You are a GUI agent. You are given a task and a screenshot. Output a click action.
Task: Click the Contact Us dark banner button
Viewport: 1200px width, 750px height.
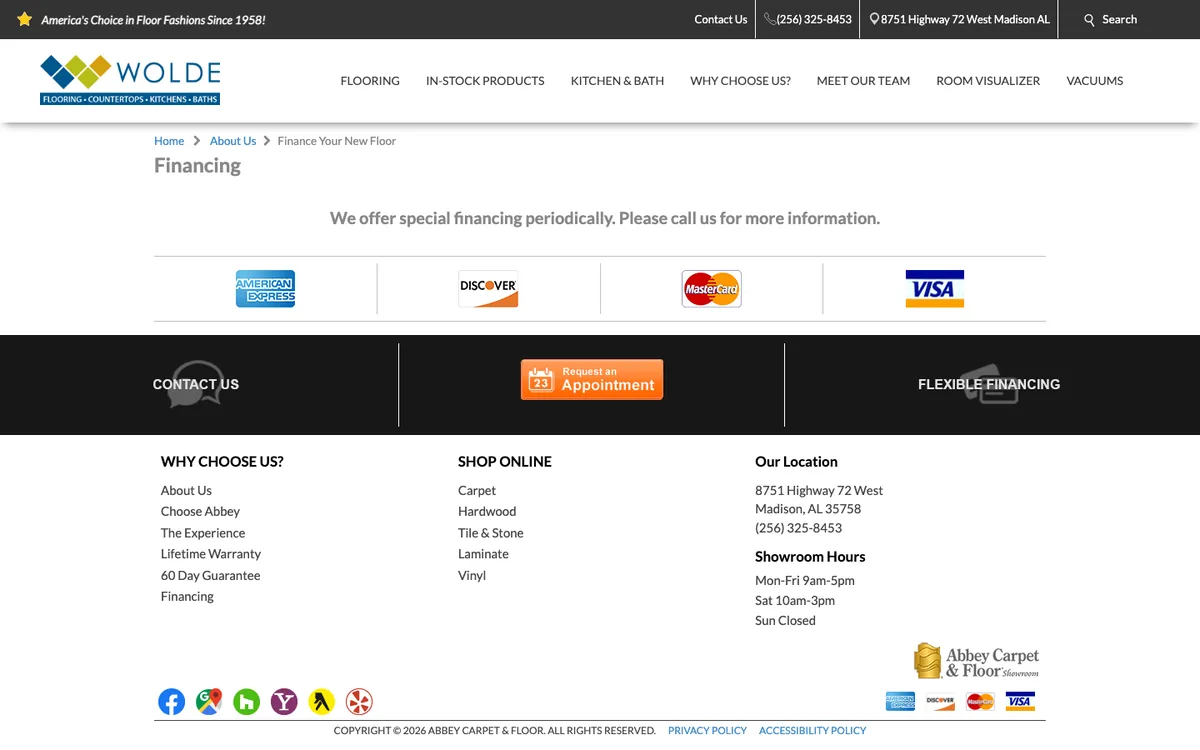(196, 384)
